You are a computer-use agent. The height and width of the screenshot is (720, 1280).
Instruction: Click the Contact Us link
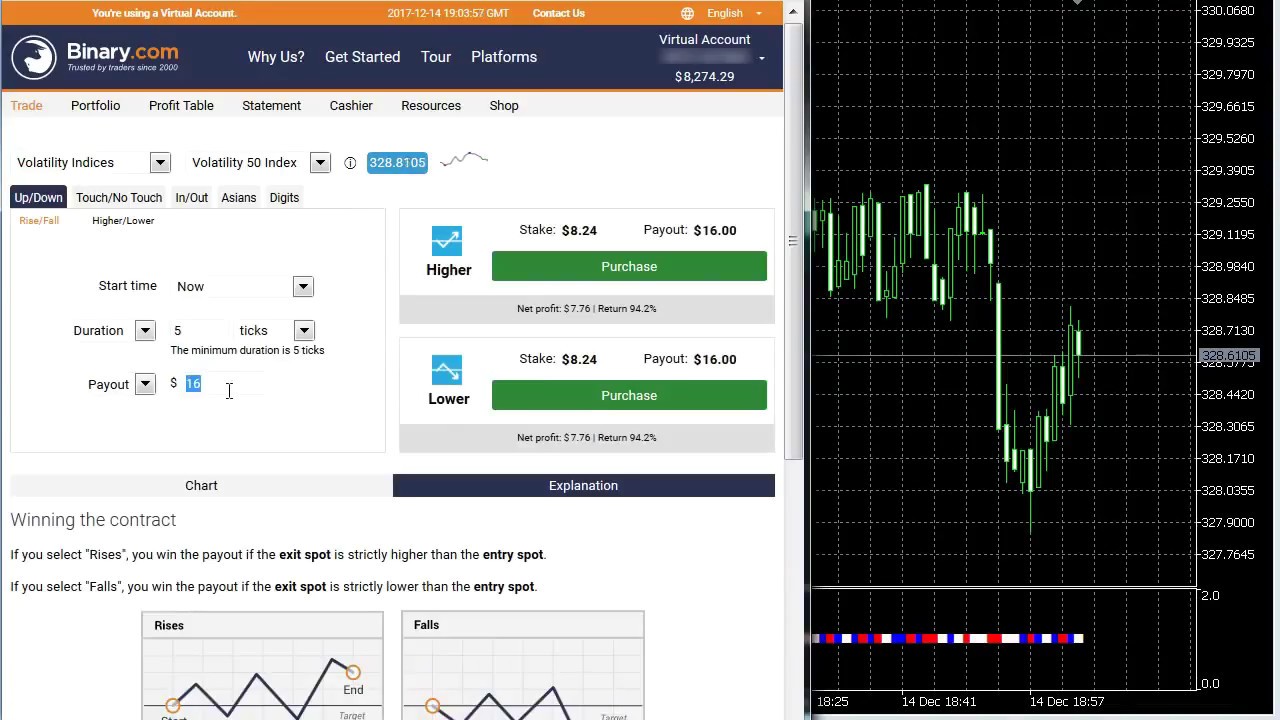[x=558, y=13]
